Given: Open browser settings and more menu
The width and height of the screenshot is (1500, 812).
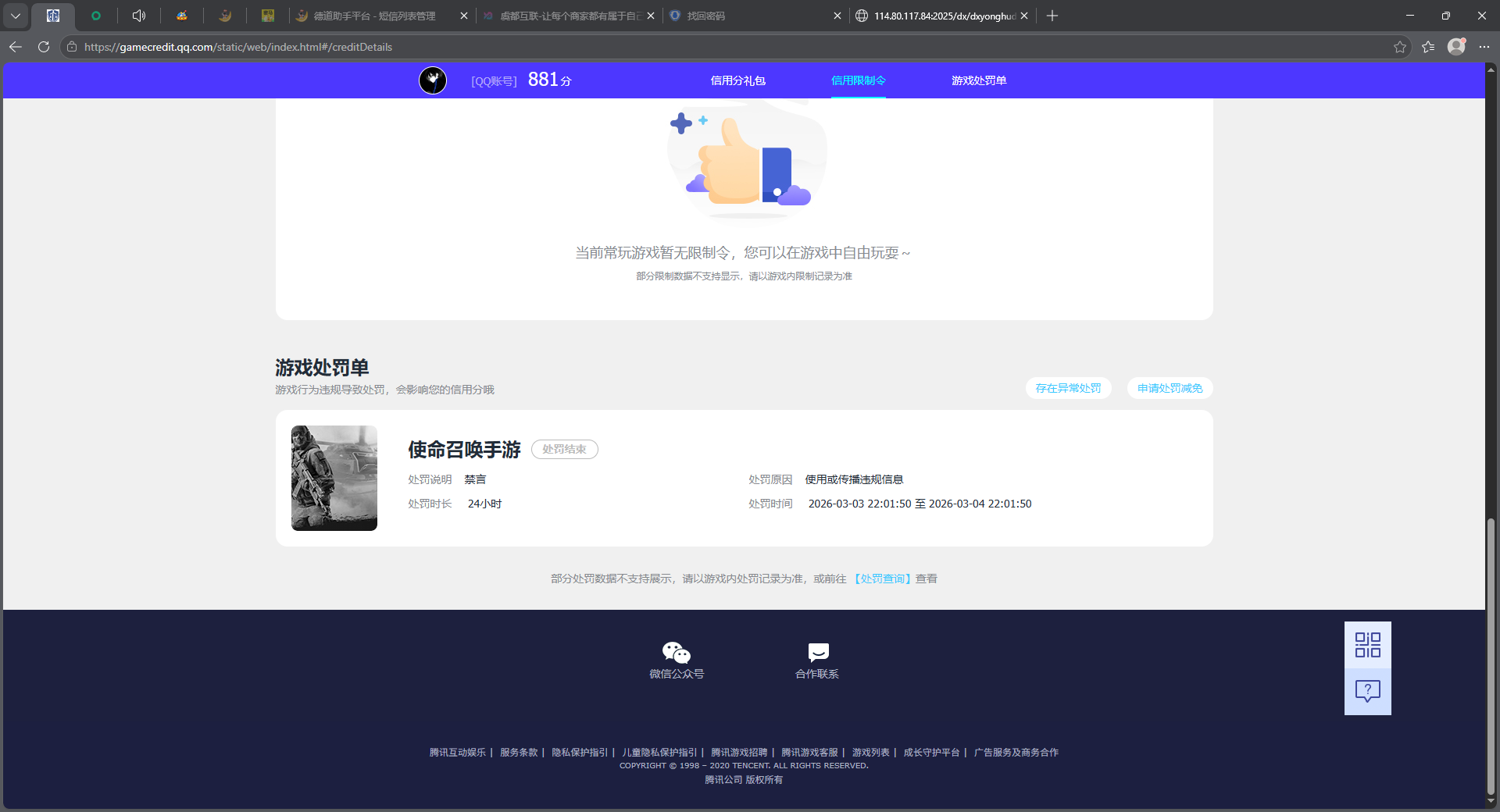Looking at the screenshot, I should pyautogui.click(x=1484, y=47).
